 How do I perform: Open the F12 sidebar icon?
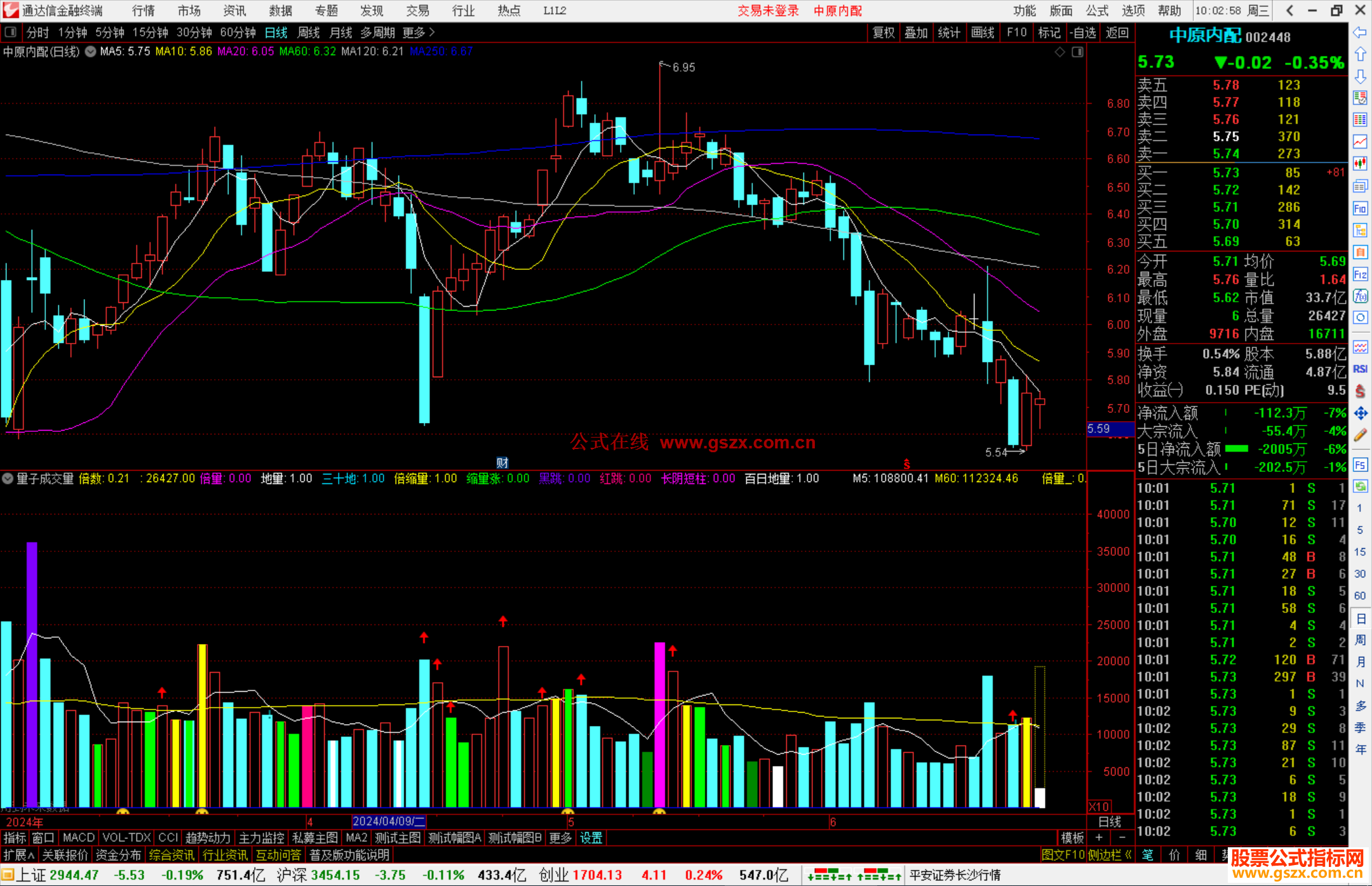coord(1360,275)
